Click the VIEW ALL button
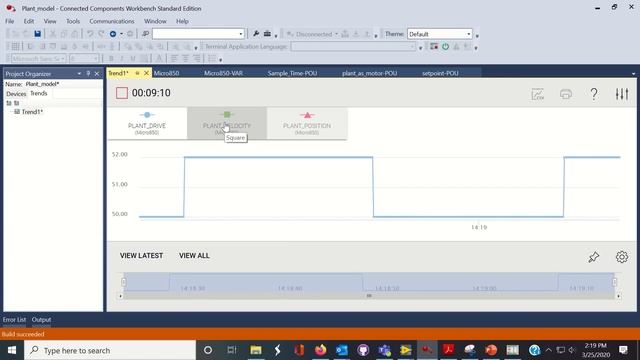The image size is (640, 360). [x=194, y=256]
